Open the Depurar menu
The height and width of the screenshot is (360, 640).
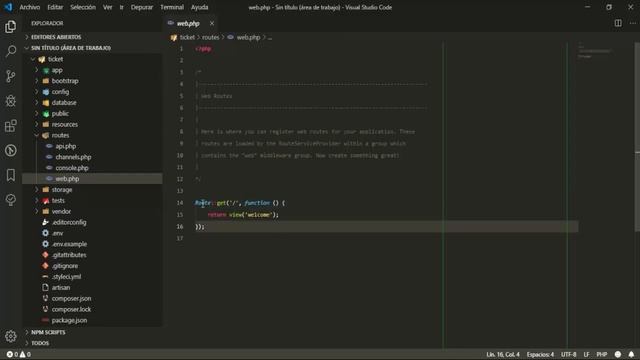(142, 7)
